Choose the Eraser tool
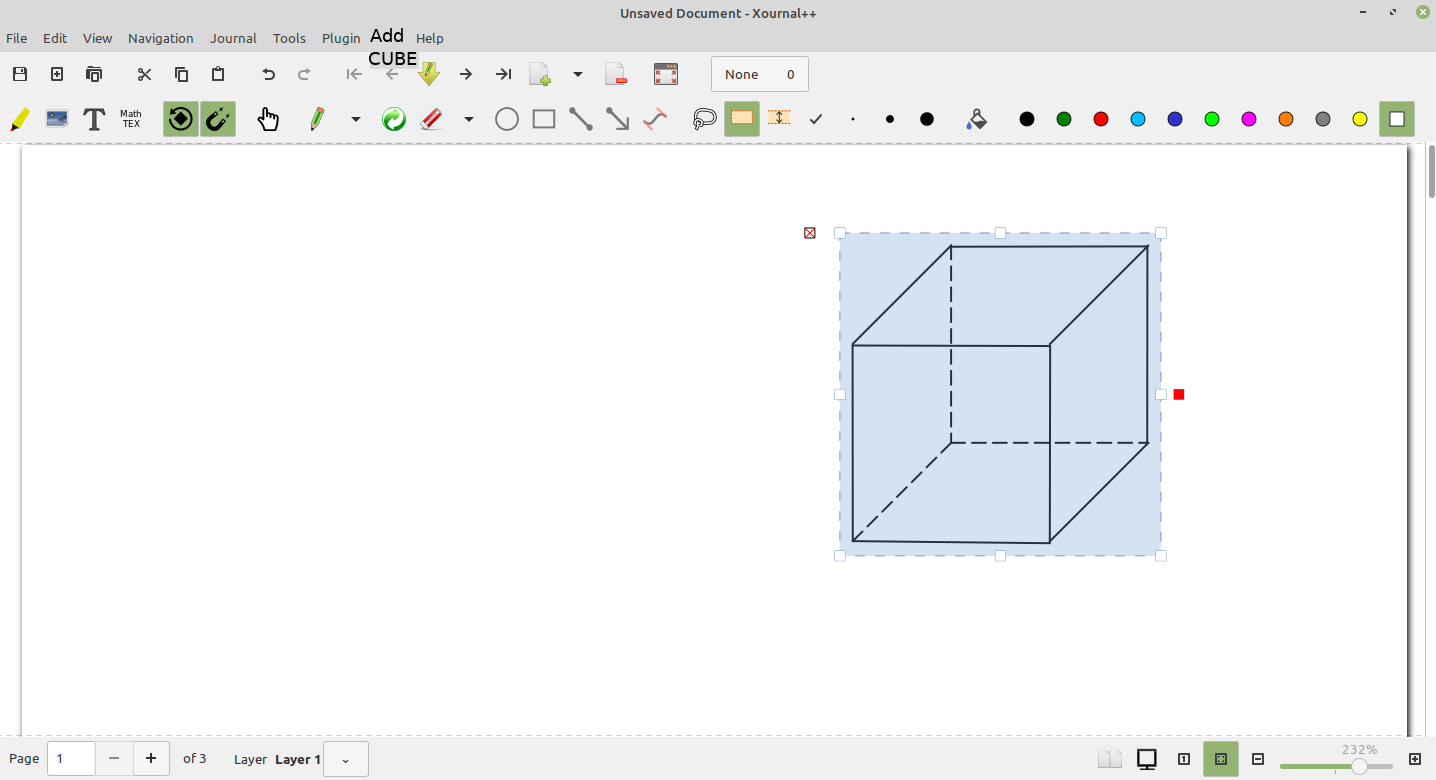Image resolution: width=1436 pixels, height=780 pixels. click(432, 118)
